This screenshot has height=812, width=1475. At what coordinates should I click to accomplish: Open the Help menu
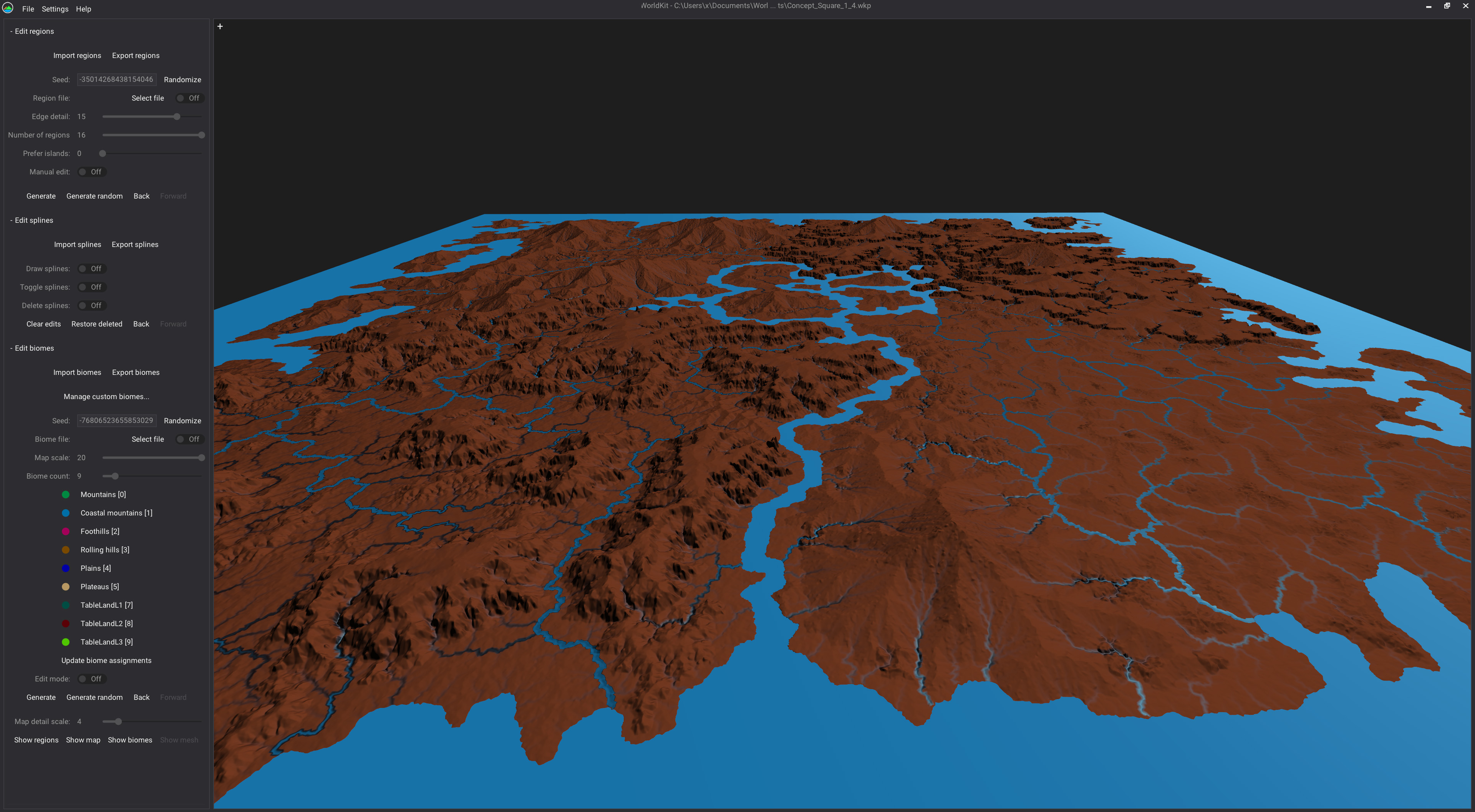(x=83, y=8)
